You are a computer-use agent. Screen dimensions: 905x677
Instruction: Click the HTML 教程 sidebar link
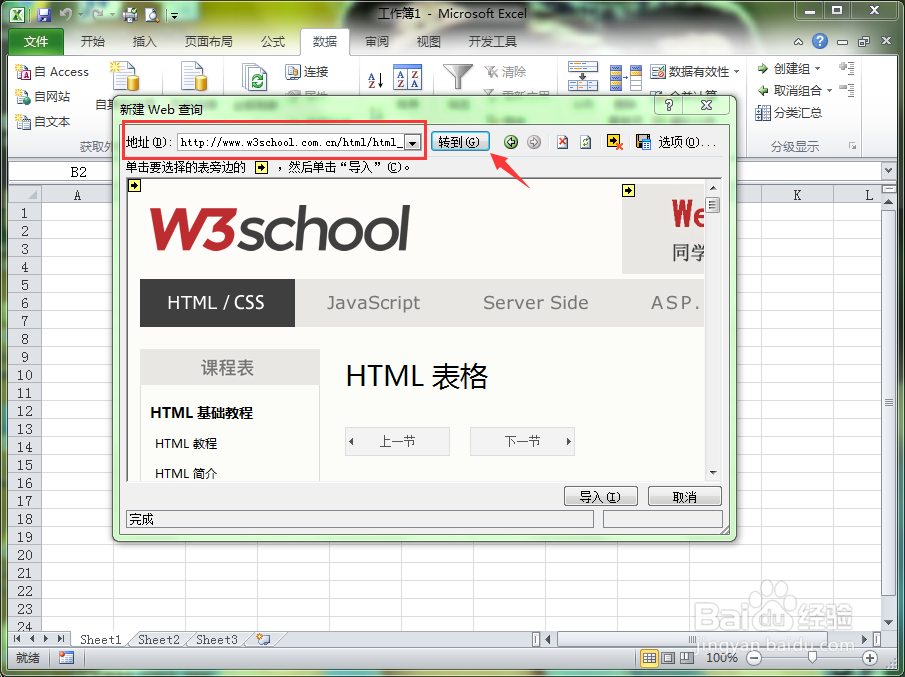coord(186,443)
